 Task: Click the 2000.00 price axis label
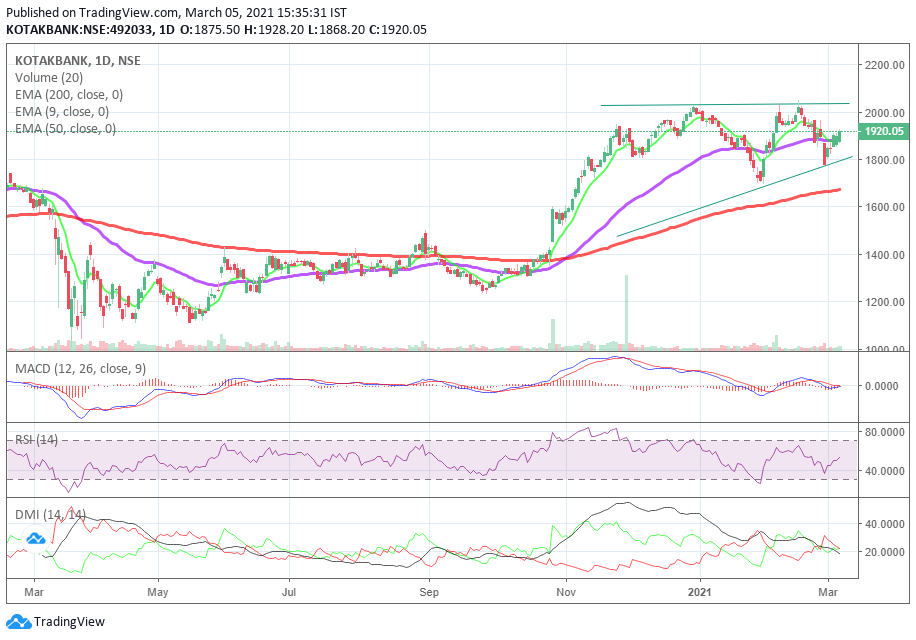click(885, 113)
